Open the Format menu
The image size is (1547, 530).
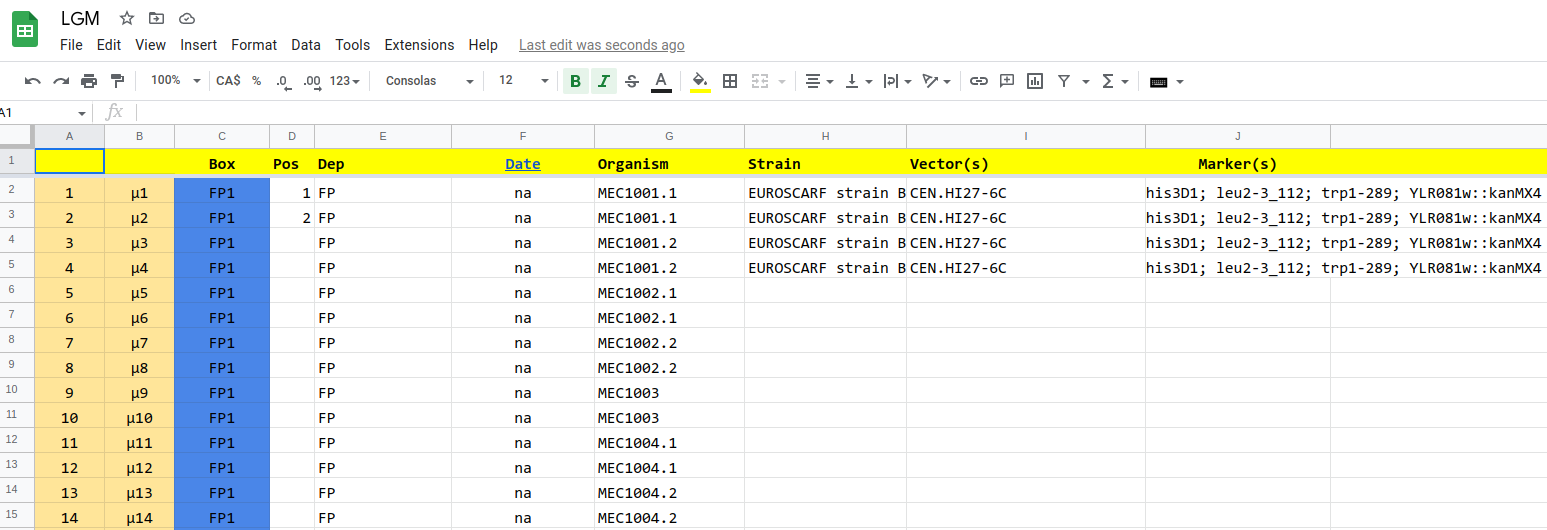(254, 45)
